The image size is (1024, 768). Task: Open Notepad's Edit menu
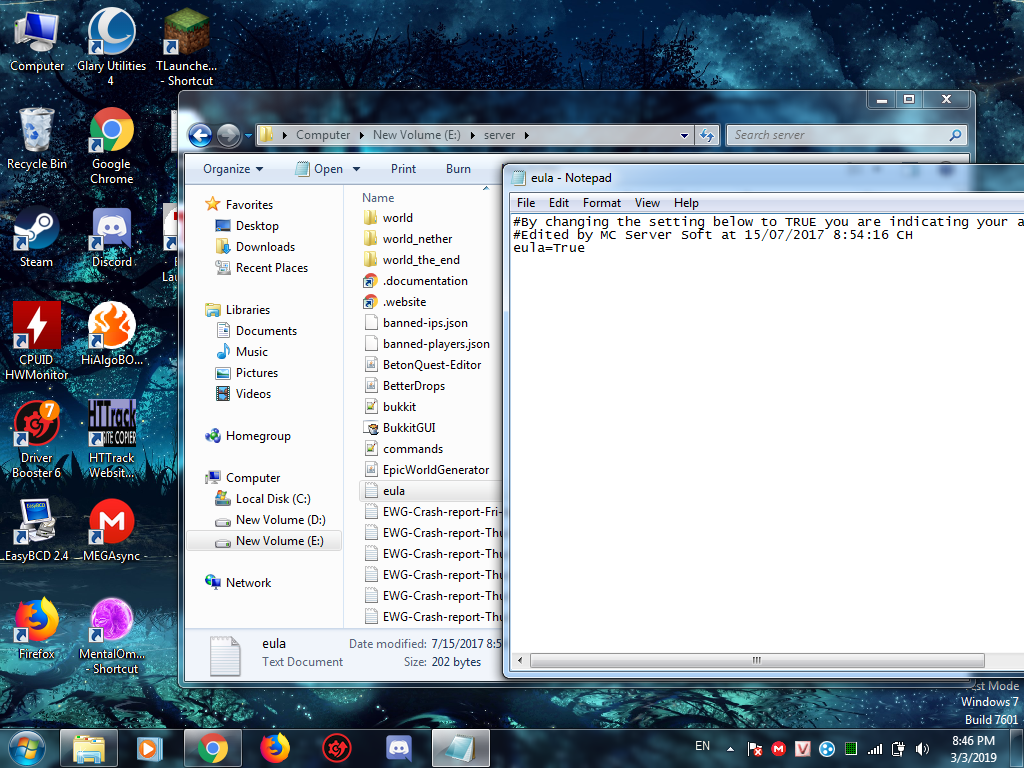click(x=559, y=203)
